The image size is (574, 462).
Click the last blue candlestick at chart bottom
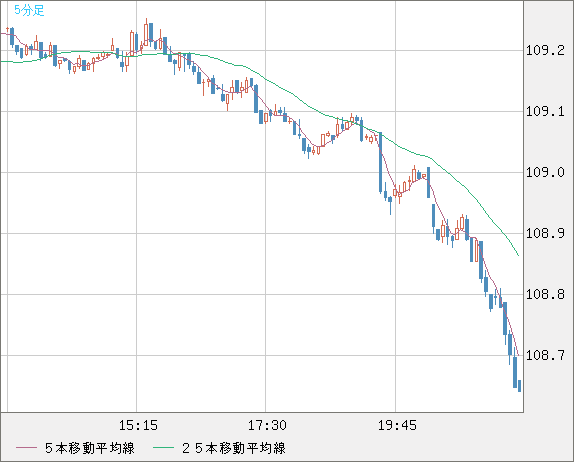(x=519, y=386)
